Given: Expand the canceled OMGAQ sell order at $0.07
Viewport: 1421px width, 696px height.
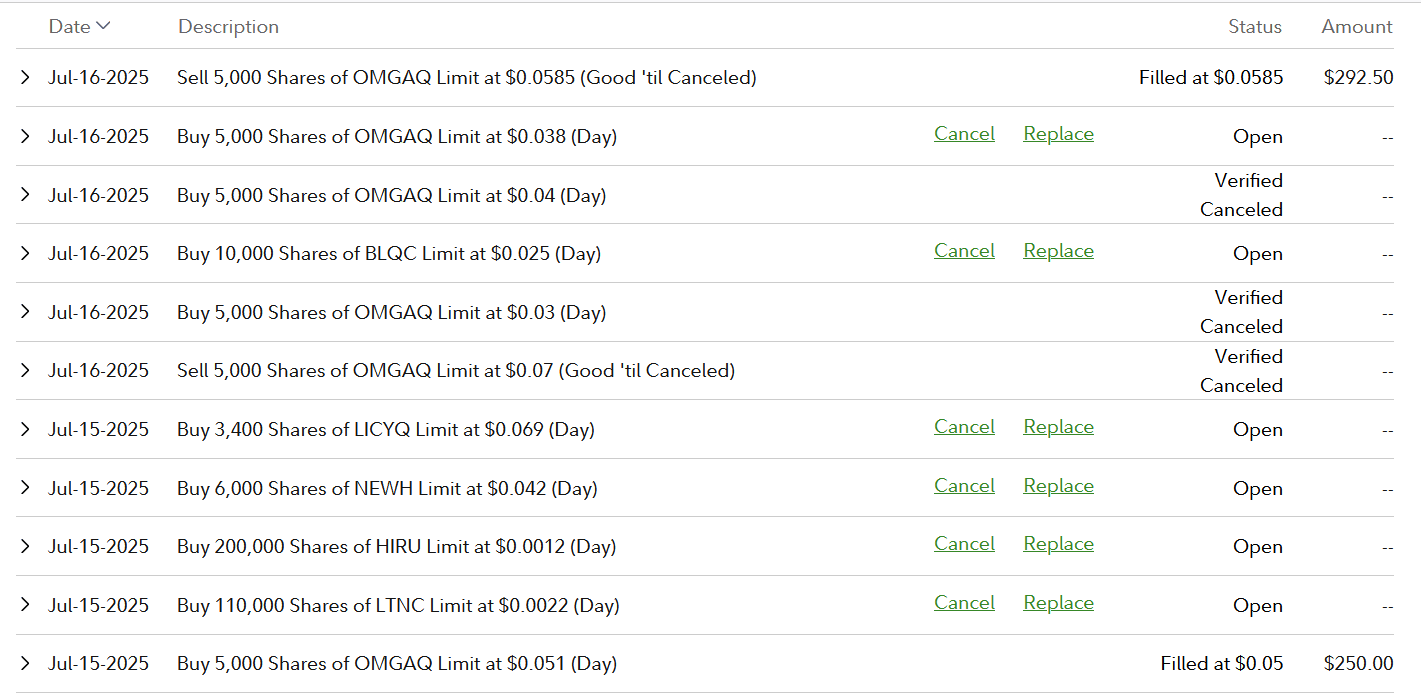Looking at the screenshot, I should [26, 371].
